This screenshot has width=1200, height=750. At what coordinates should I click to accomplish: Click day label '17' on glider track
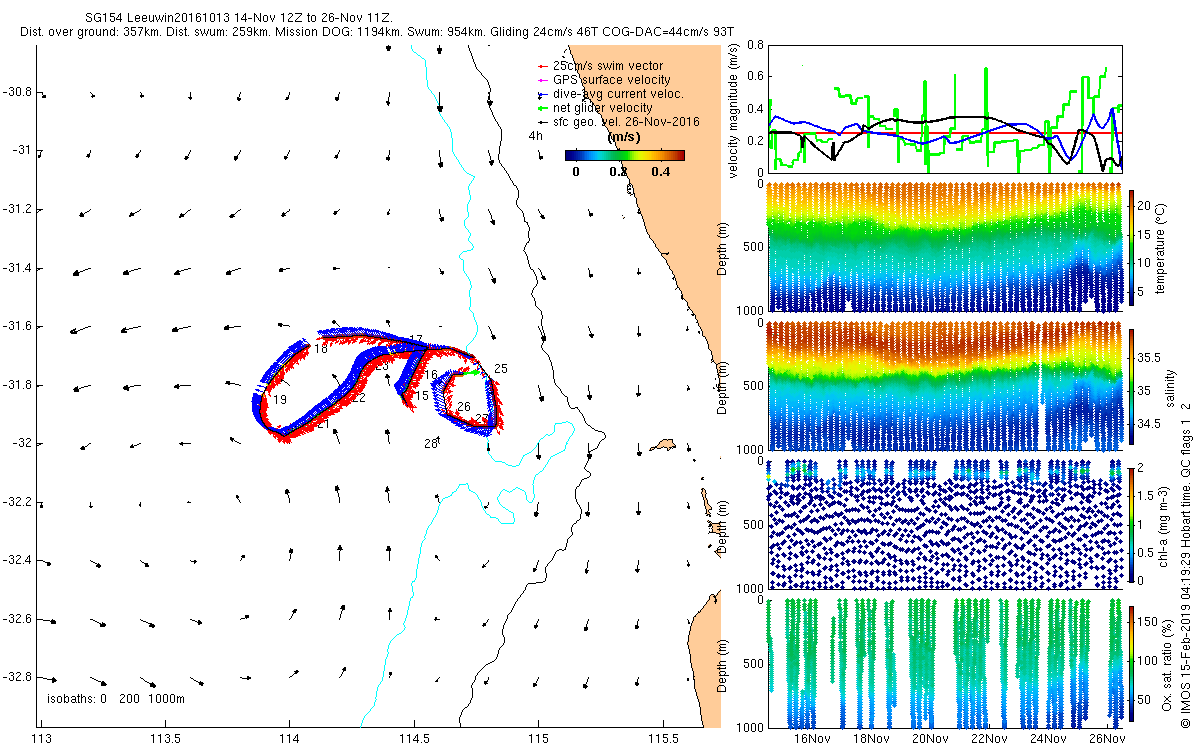(416, 340)
